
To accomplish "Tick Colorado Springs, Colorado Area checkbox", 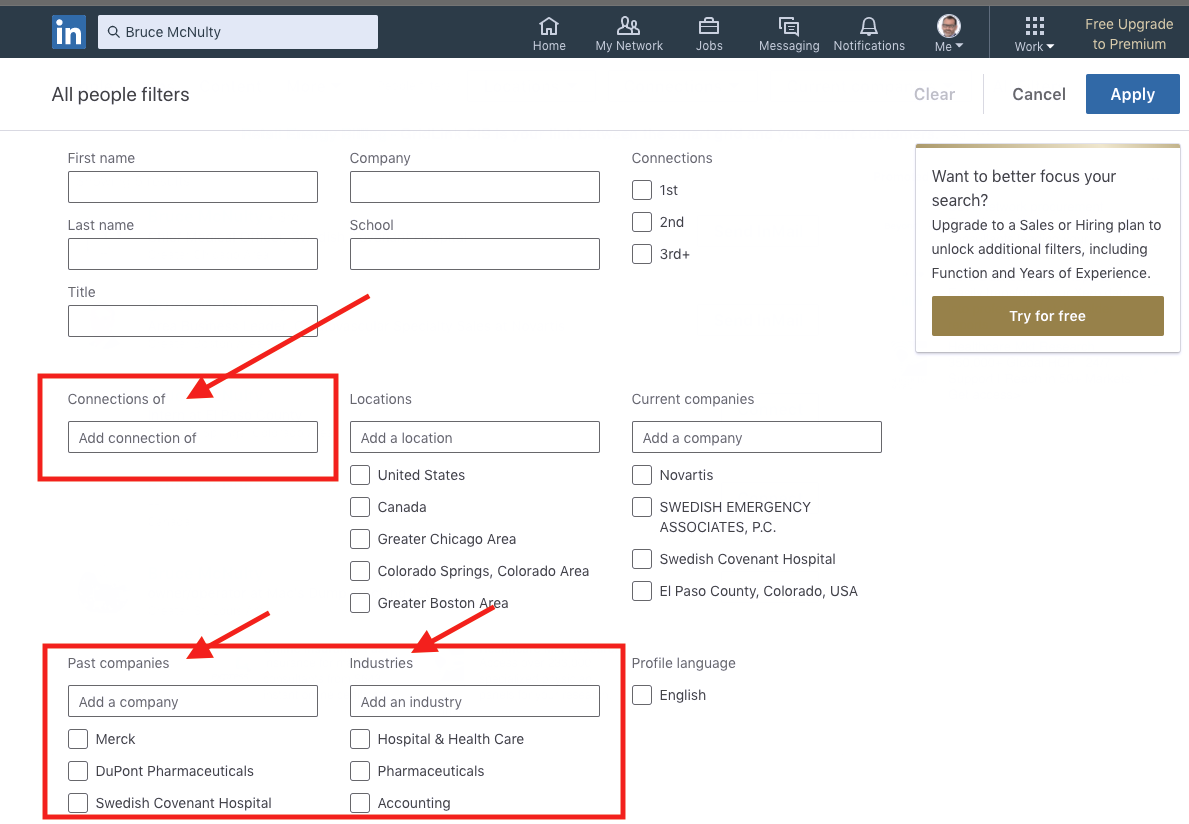I will coord(360,570).
